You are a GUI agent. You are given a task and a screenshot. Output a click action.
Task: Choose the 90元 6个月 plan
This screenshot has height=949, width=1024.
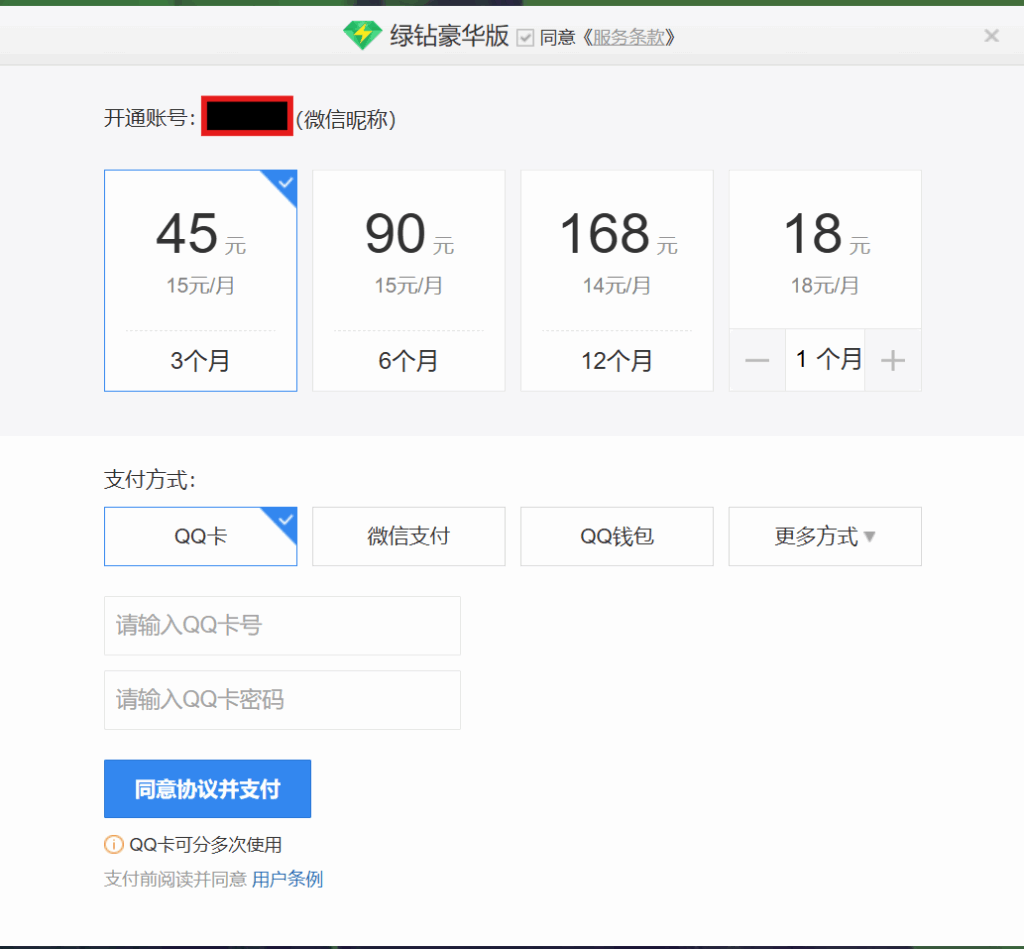(x=408, y=280)
